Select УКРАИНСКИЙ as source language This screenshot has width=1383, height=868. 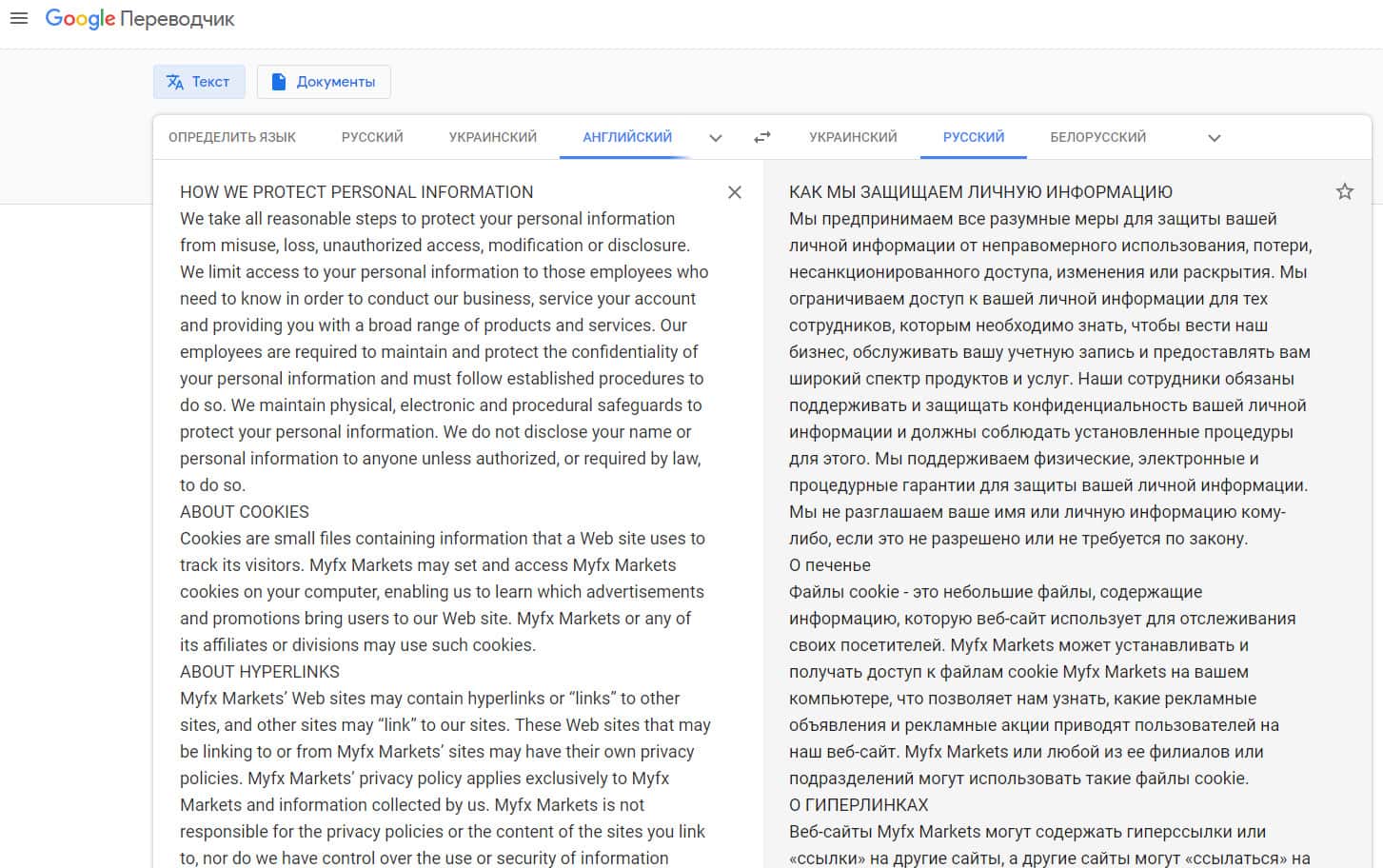[x=493, y=137]
